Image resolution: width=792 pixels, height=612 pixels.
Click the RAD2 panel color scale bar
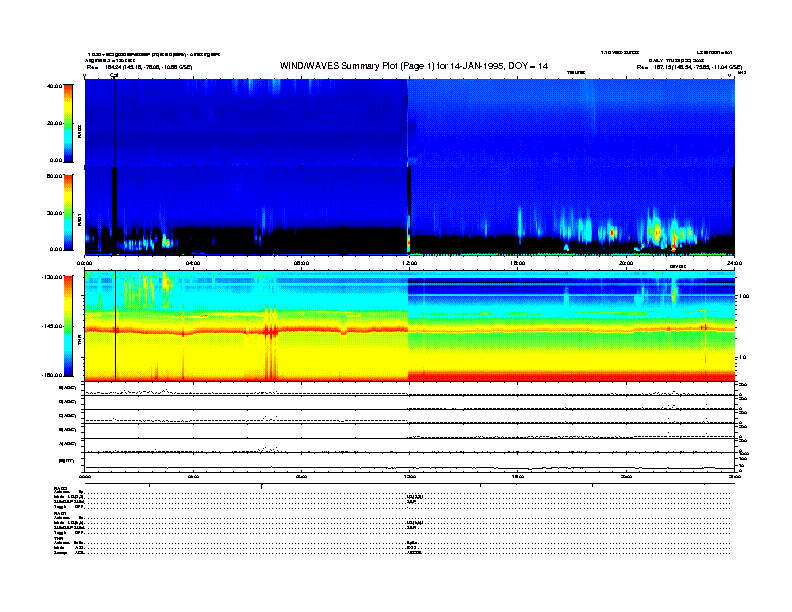pos(68,123)
